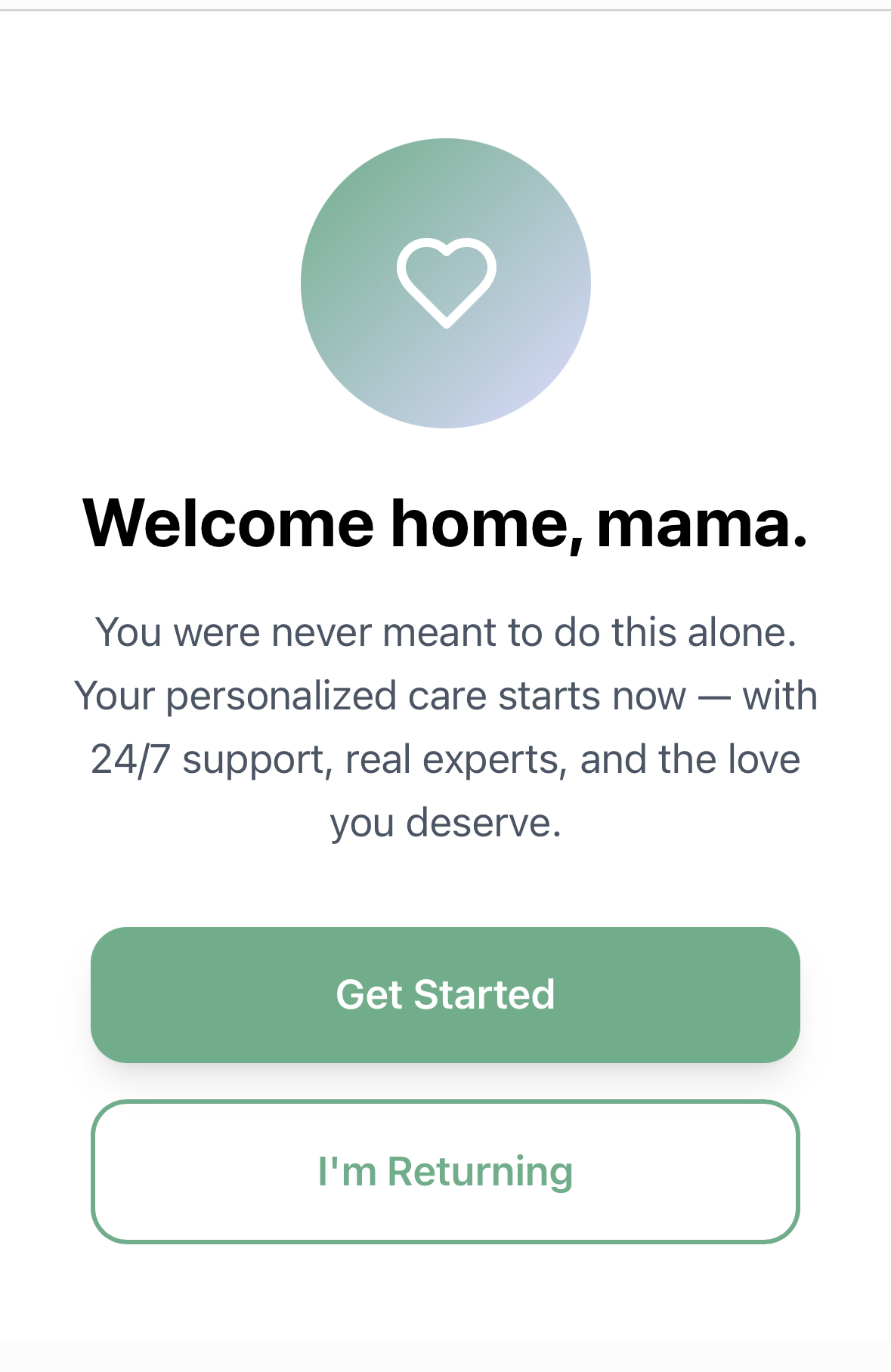Click the word "with" ending the second line
Viewport: 891px width, 1372px height.
pyautogui.click(x=780, y=696)
